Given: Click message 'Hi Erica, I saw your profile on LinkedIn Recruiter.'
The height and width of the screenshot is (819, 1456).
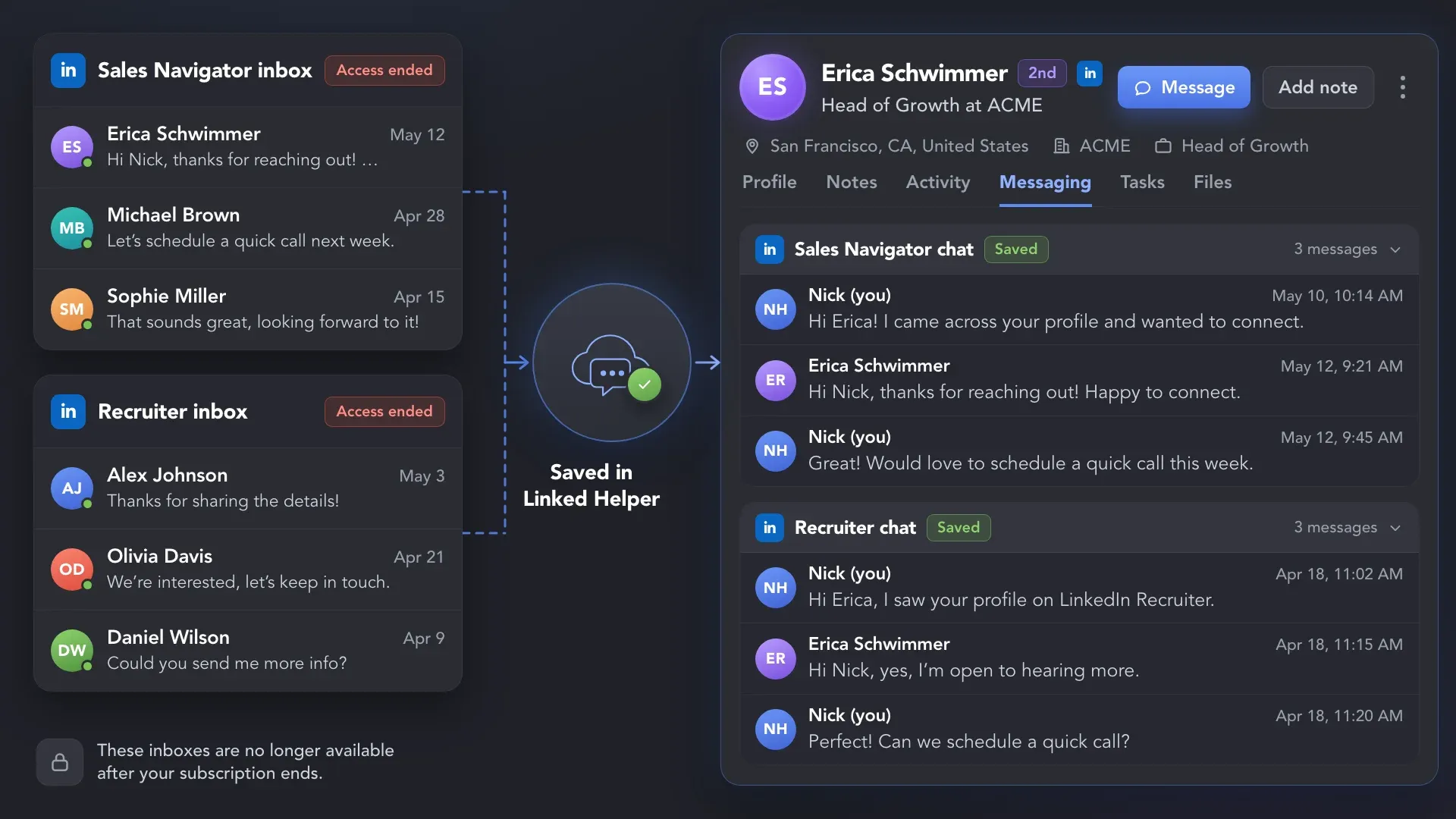Looking at the screenshot, I should tap(1011, 600).
